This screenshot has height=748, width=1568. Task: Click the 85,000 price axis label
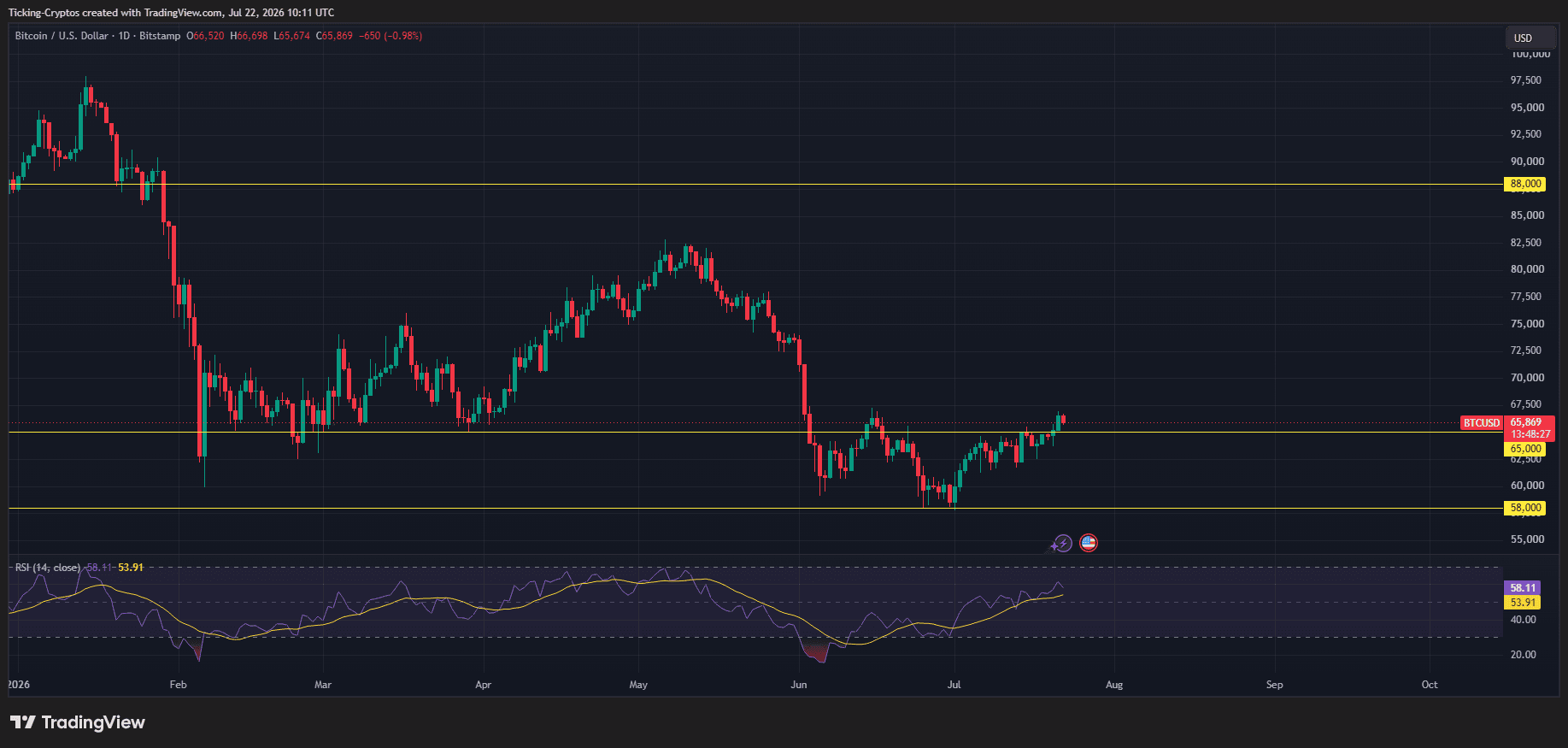click(1527, 215)
